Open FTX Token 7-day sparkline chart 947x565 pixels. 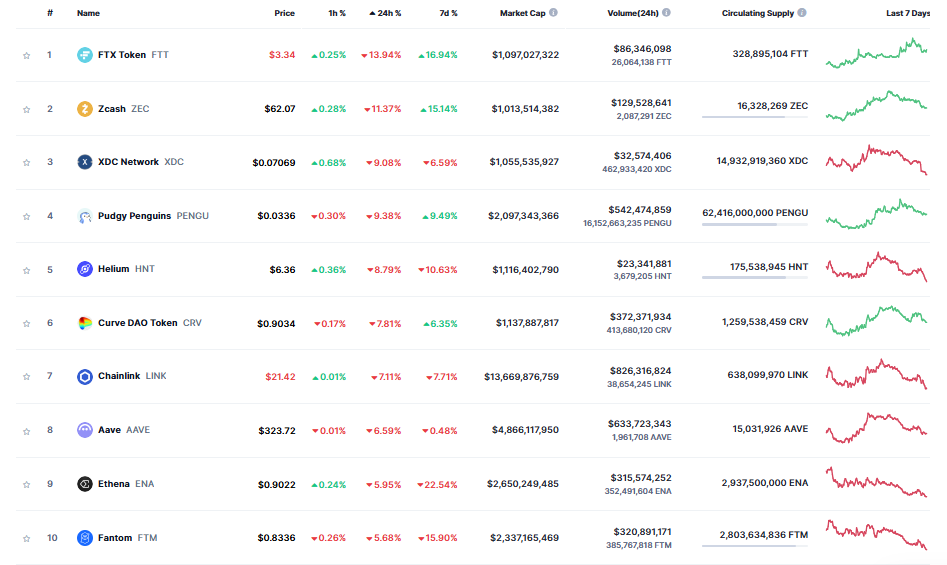coord(876,54)
